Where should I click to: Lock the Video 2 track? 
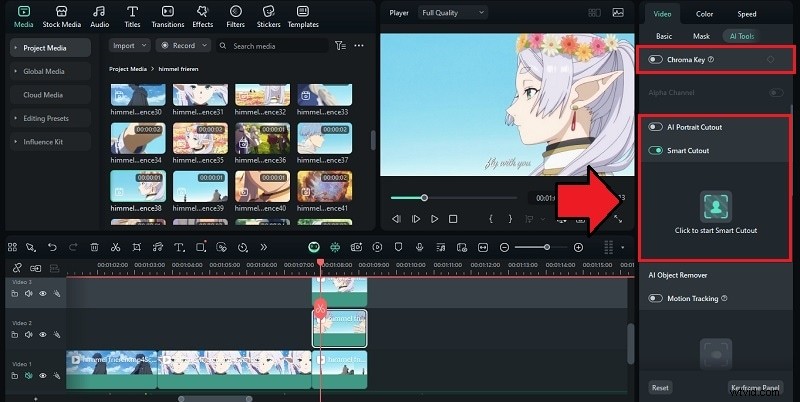click(15, 335)
